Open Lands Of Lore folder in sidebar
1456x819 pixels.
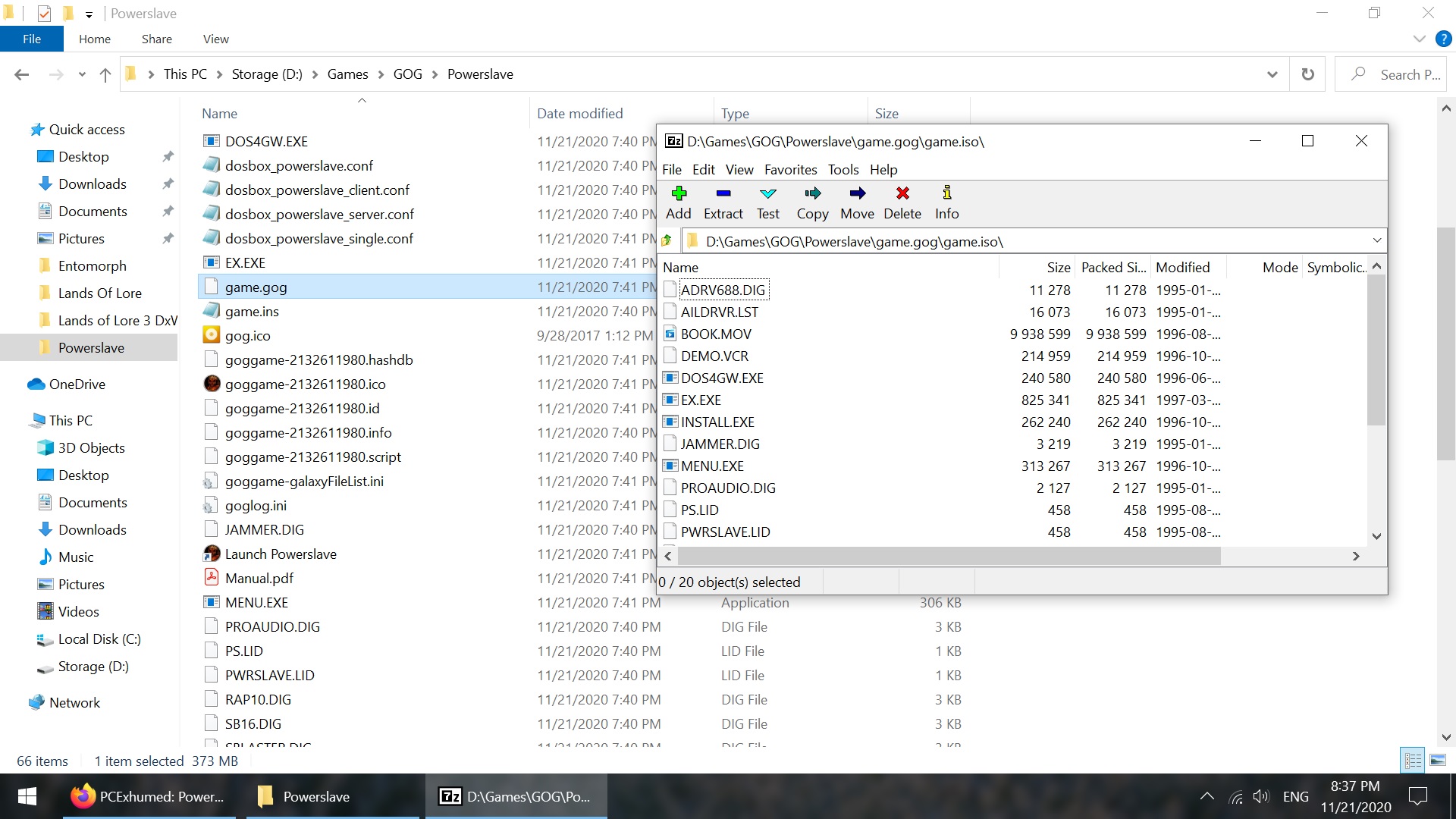[100, 293]
